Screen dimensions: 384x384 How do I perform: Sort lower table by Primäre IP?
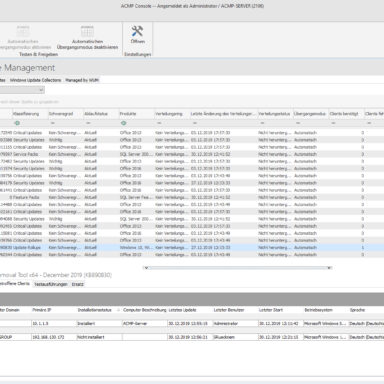pyautogui.click(x=54, y=310)
